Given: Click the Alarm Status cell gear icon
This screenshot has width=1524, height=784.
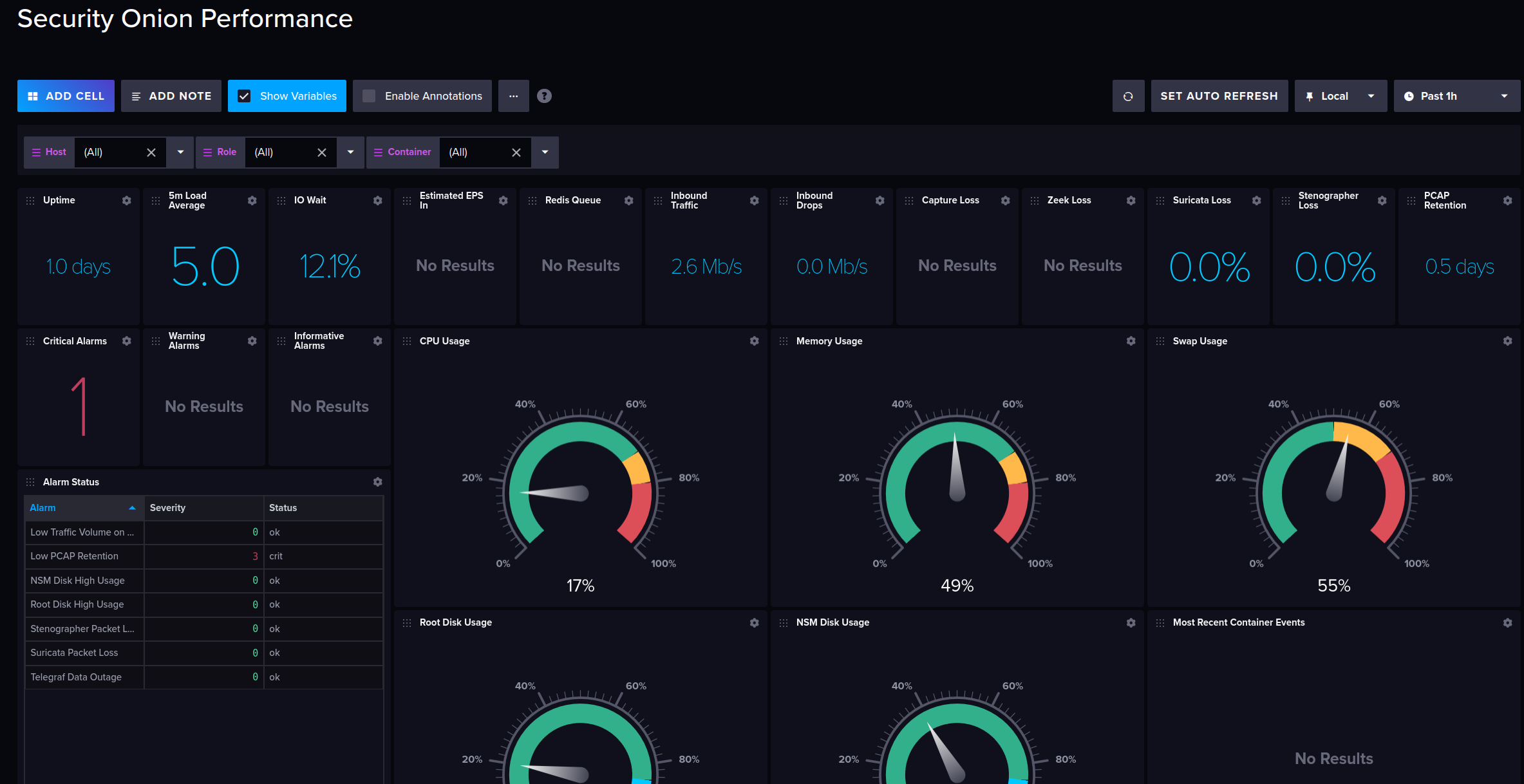Looking at the screenshot, I should click(378, 482).
